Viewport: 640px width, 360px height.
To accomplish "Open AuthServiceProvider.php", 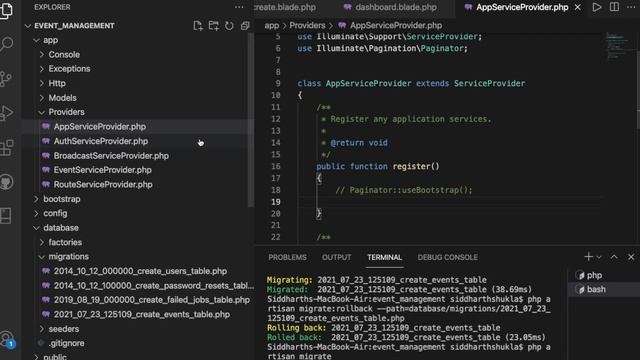I will point(101,141).
